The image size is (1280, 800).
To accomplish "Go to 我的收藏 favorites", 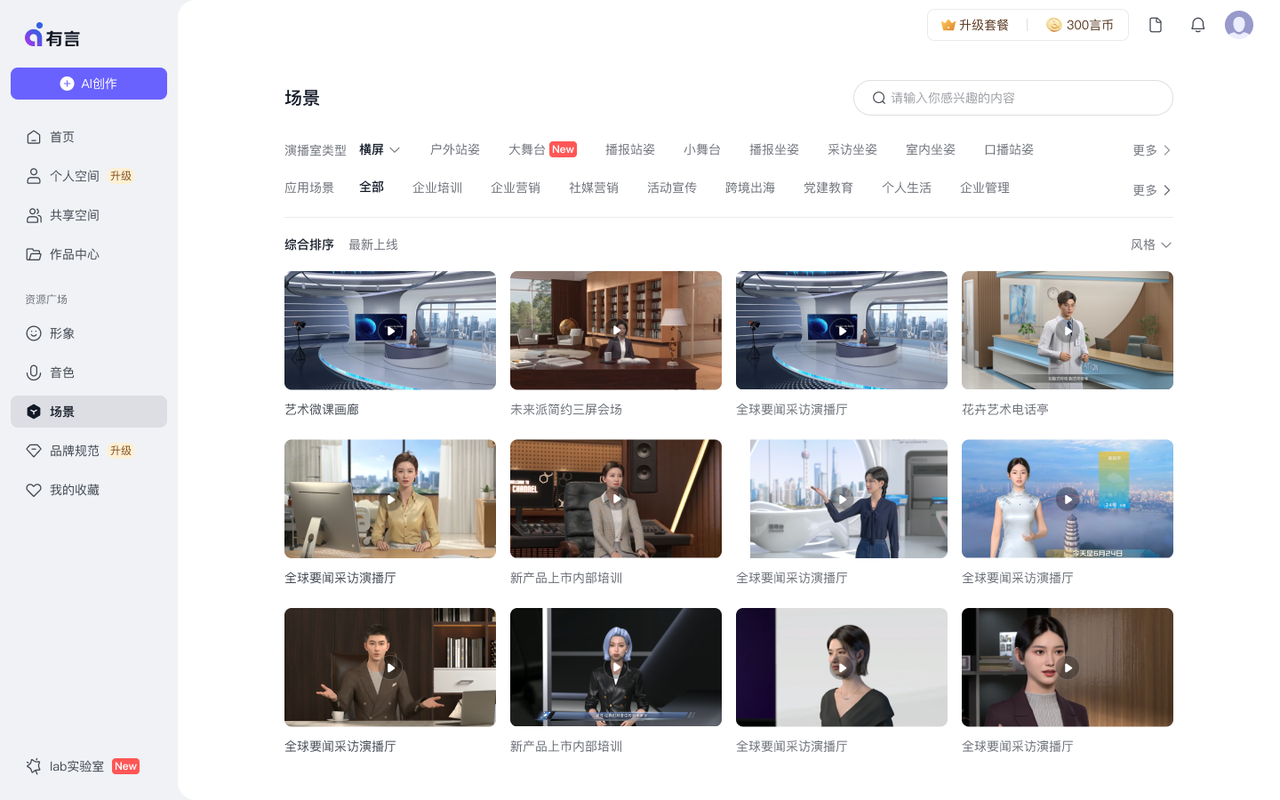I will pos(74,490).
